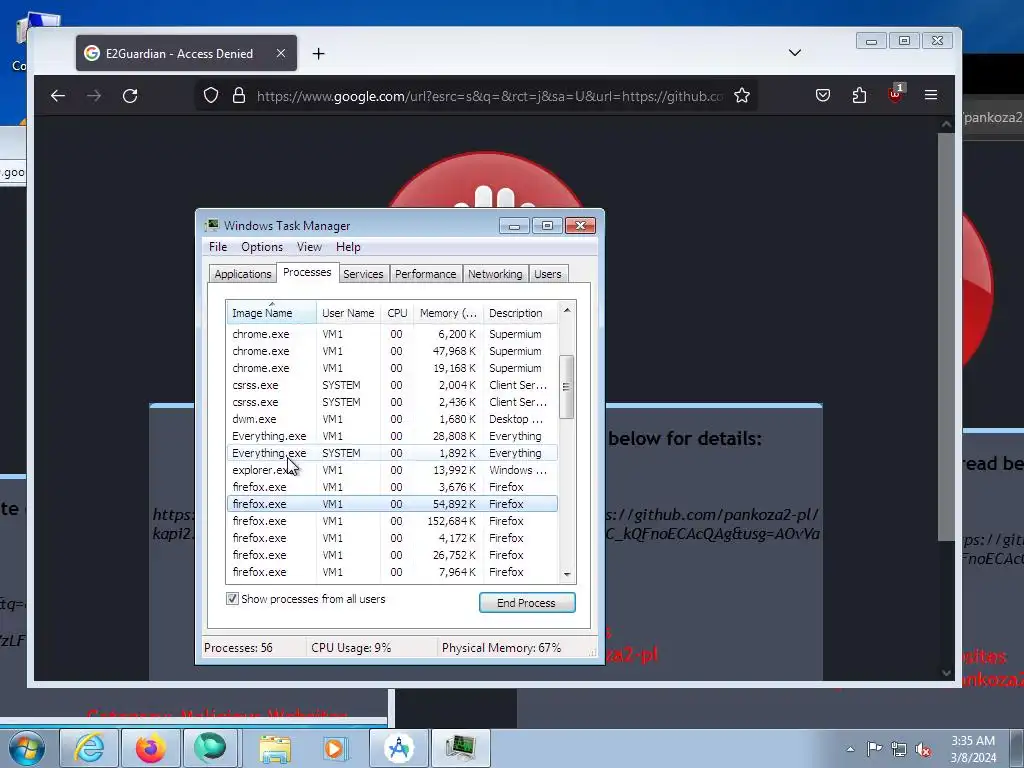Open the tracking protection shield icon
The image size is (1024, 768).
point(210,95)
